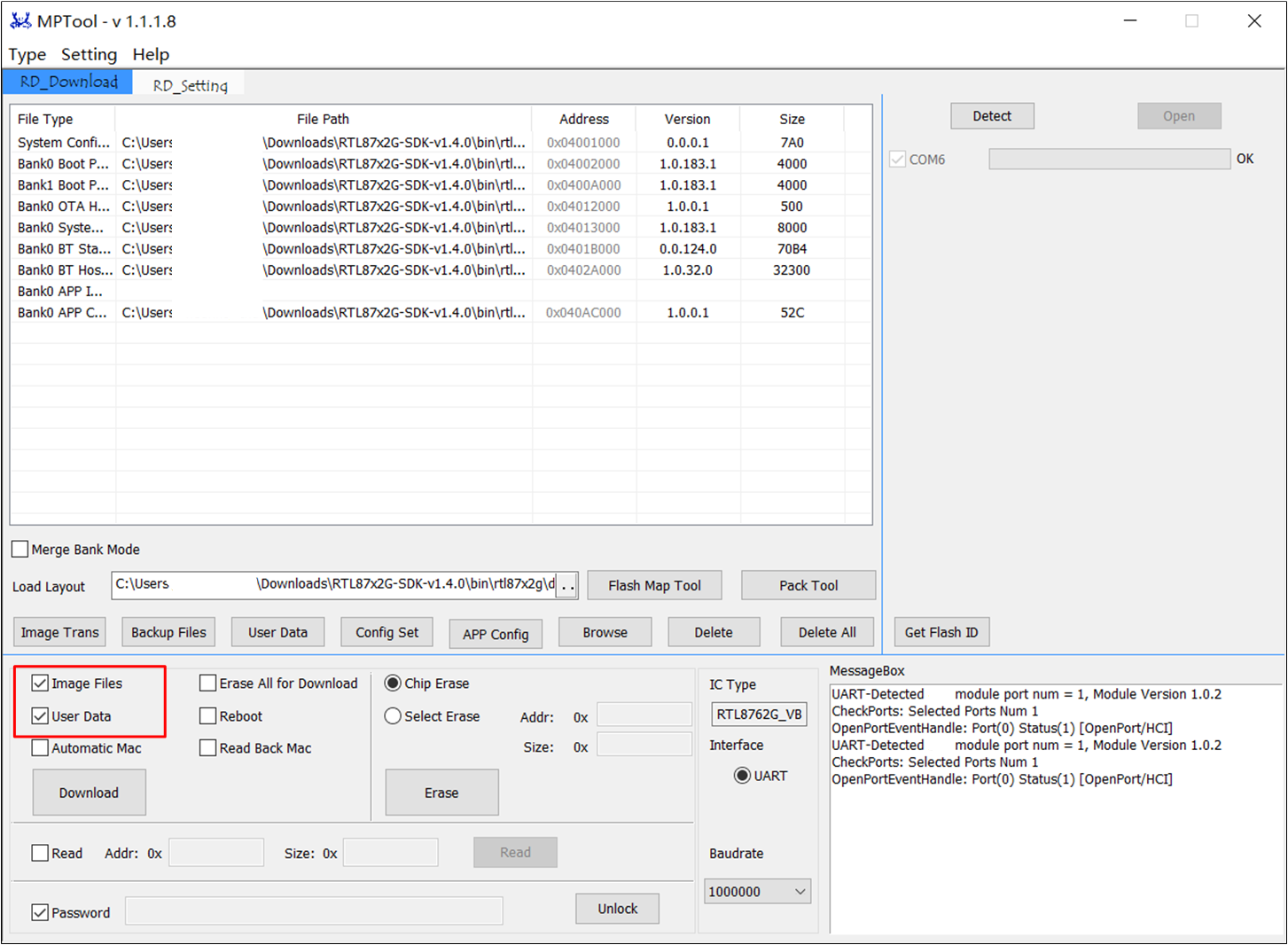Toggle the Erase All for Download option
This screenshot has height=945, width=1288.
(208, 683)
